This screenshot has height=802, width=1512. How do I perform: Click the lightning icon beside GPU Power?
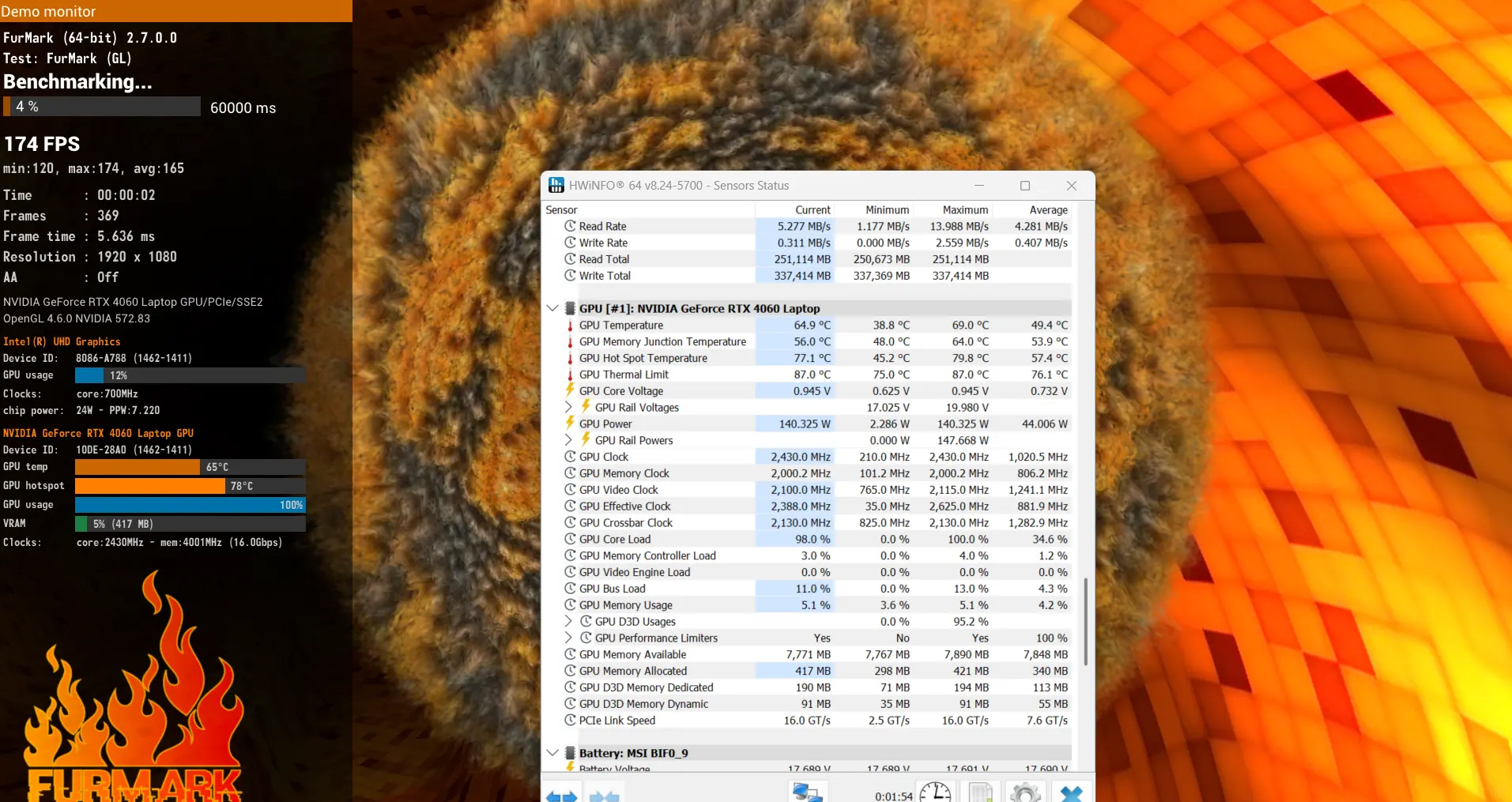(570, 424)
